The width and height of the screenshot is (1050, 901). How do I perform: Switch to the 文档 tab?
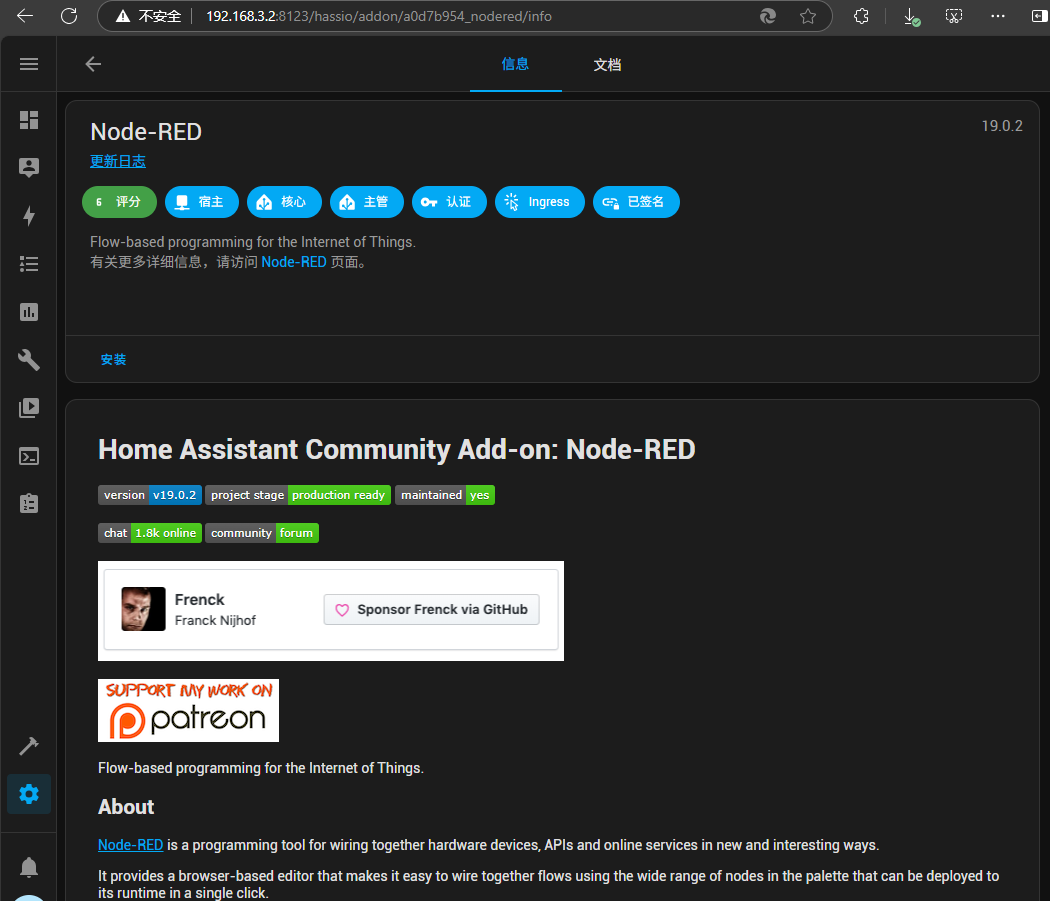607,65
